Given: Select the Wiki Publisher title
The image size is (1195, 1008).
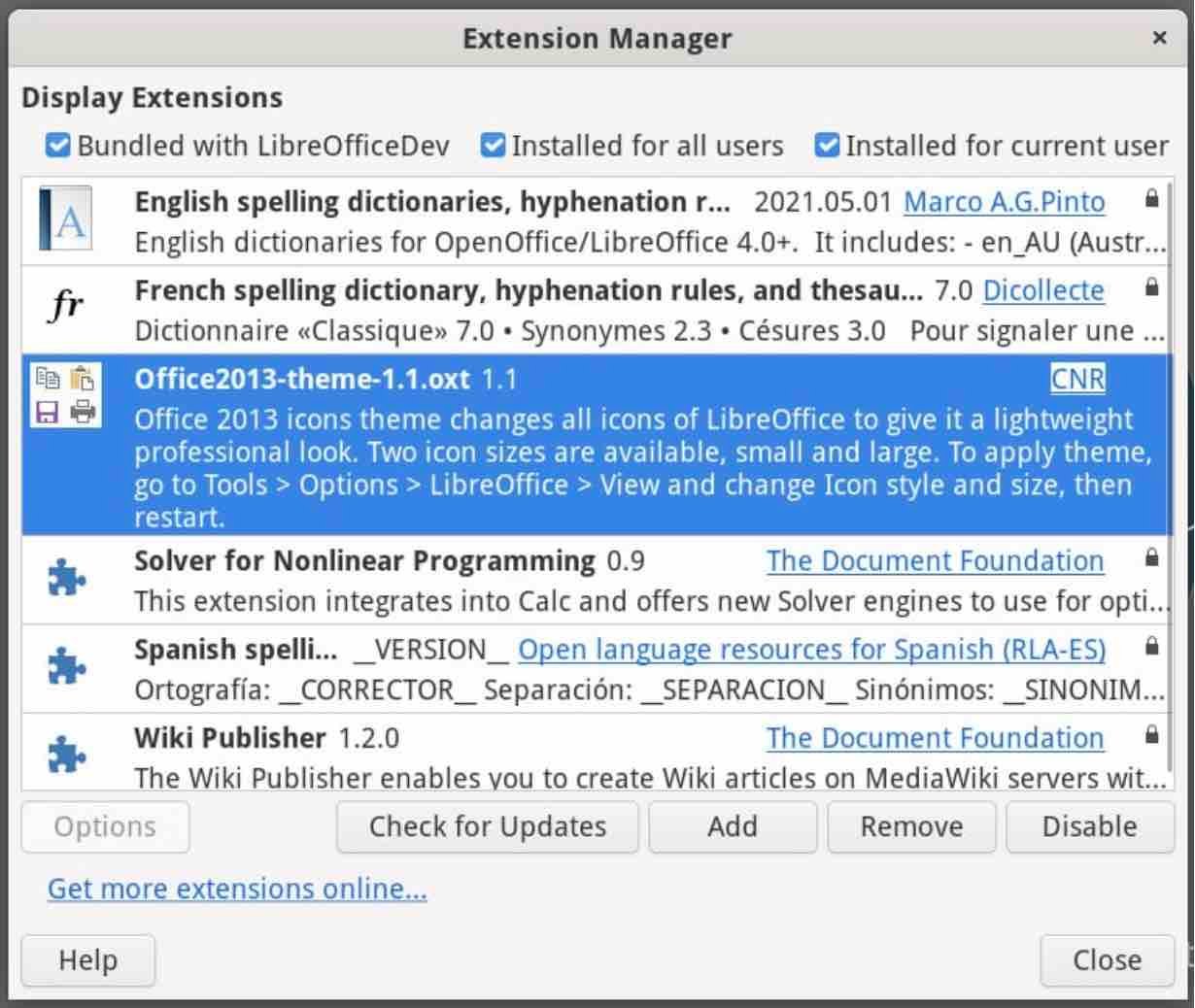Looking at the screenshot, I should pos(230,738).
